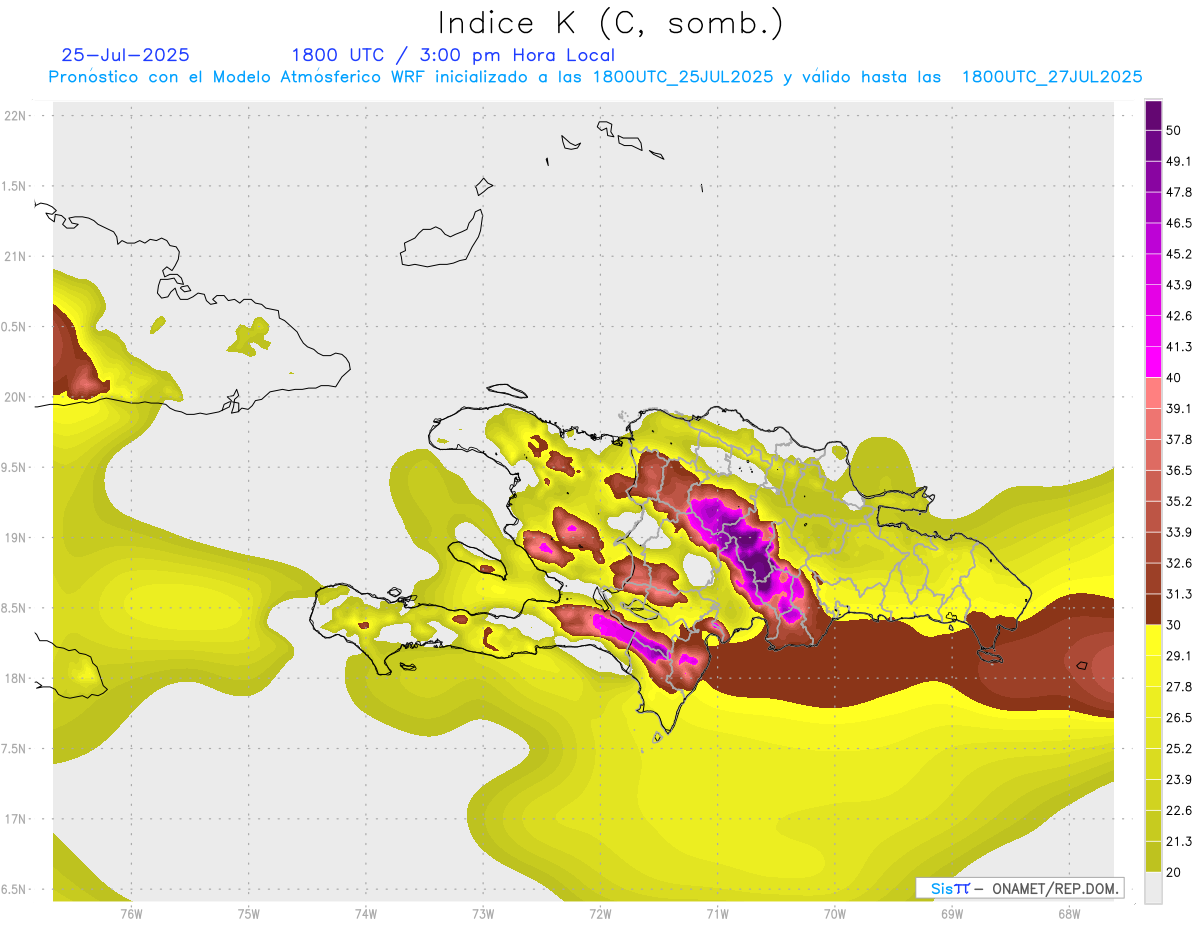1200x927 pixels.
Task: Click the latitude label '6.5N'
Action: tap(15, 890)
